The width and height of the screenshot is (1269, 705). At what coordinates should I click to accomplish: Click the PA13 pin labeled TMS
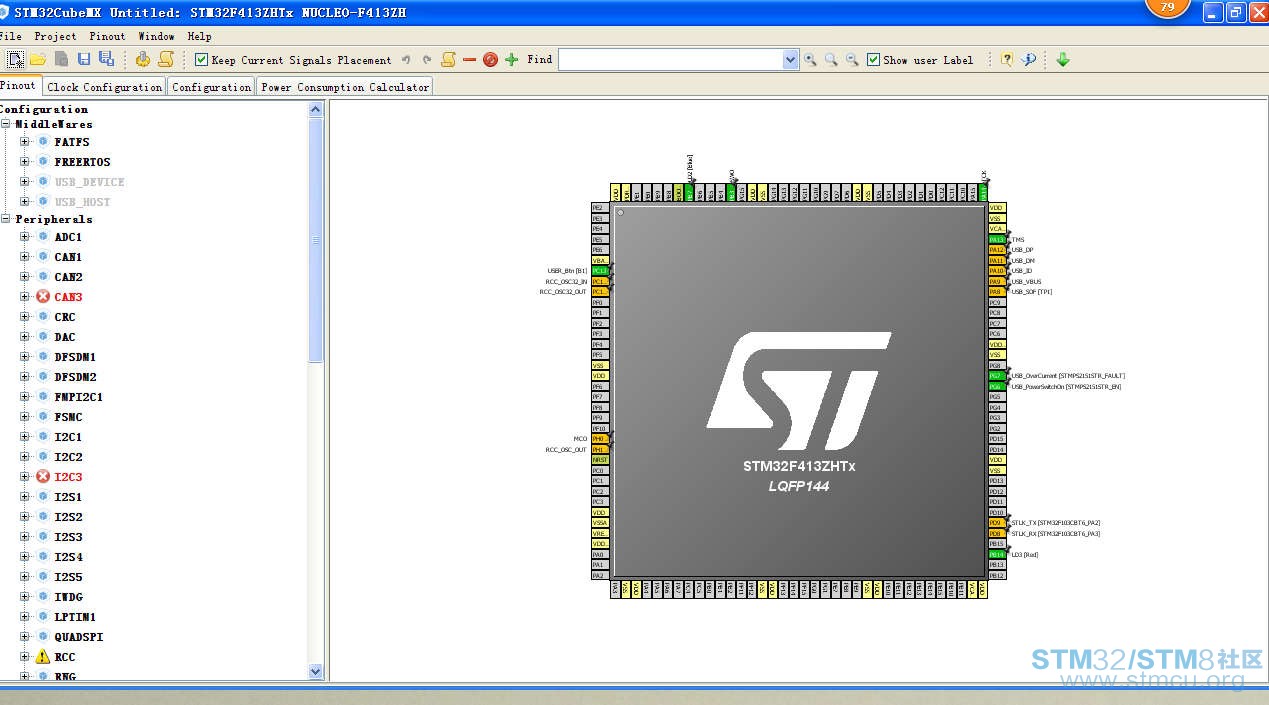tap(996, 239)
